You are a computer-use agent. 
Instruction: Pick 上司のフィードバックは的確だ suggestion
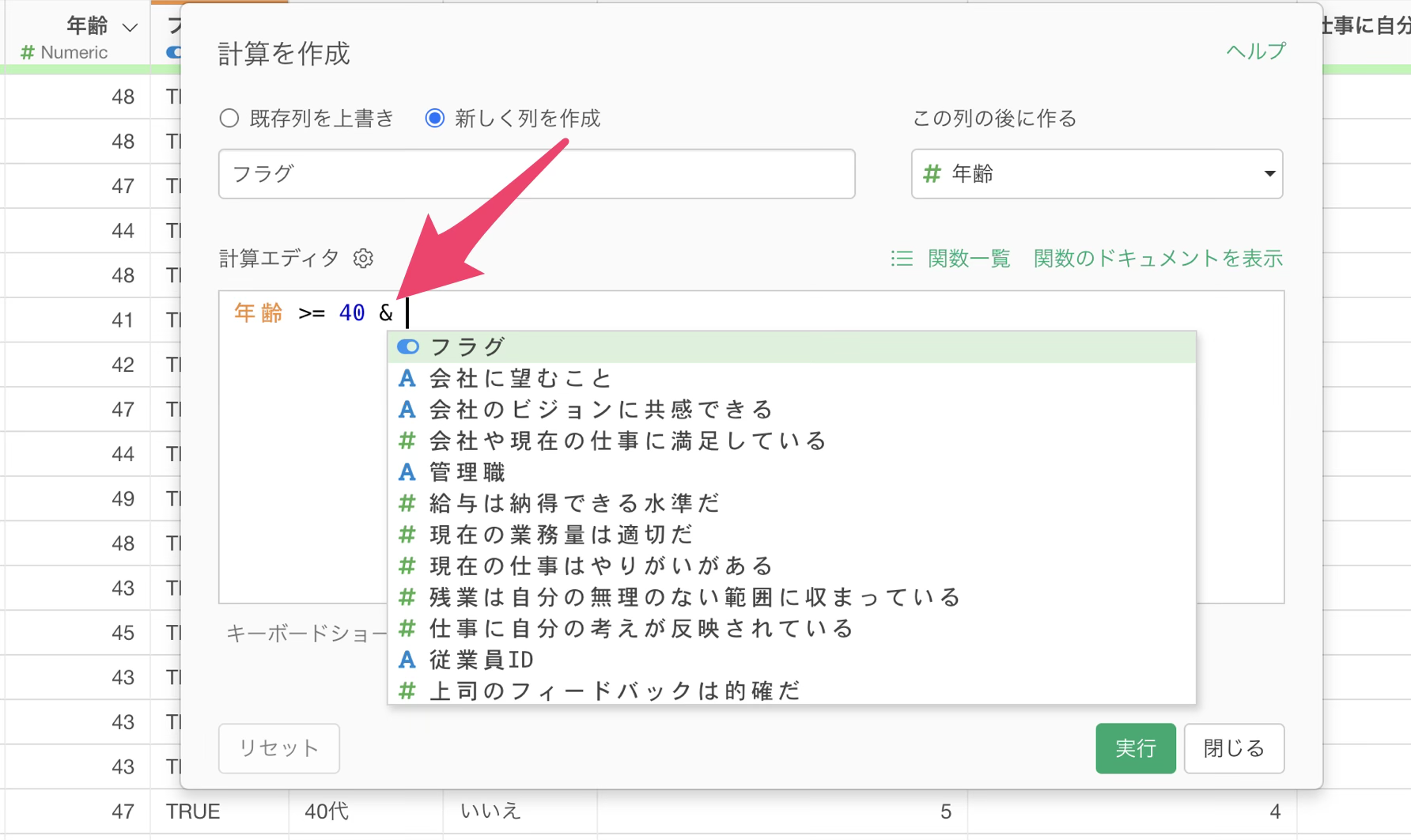pyautogui.click(x=614, y=691)
